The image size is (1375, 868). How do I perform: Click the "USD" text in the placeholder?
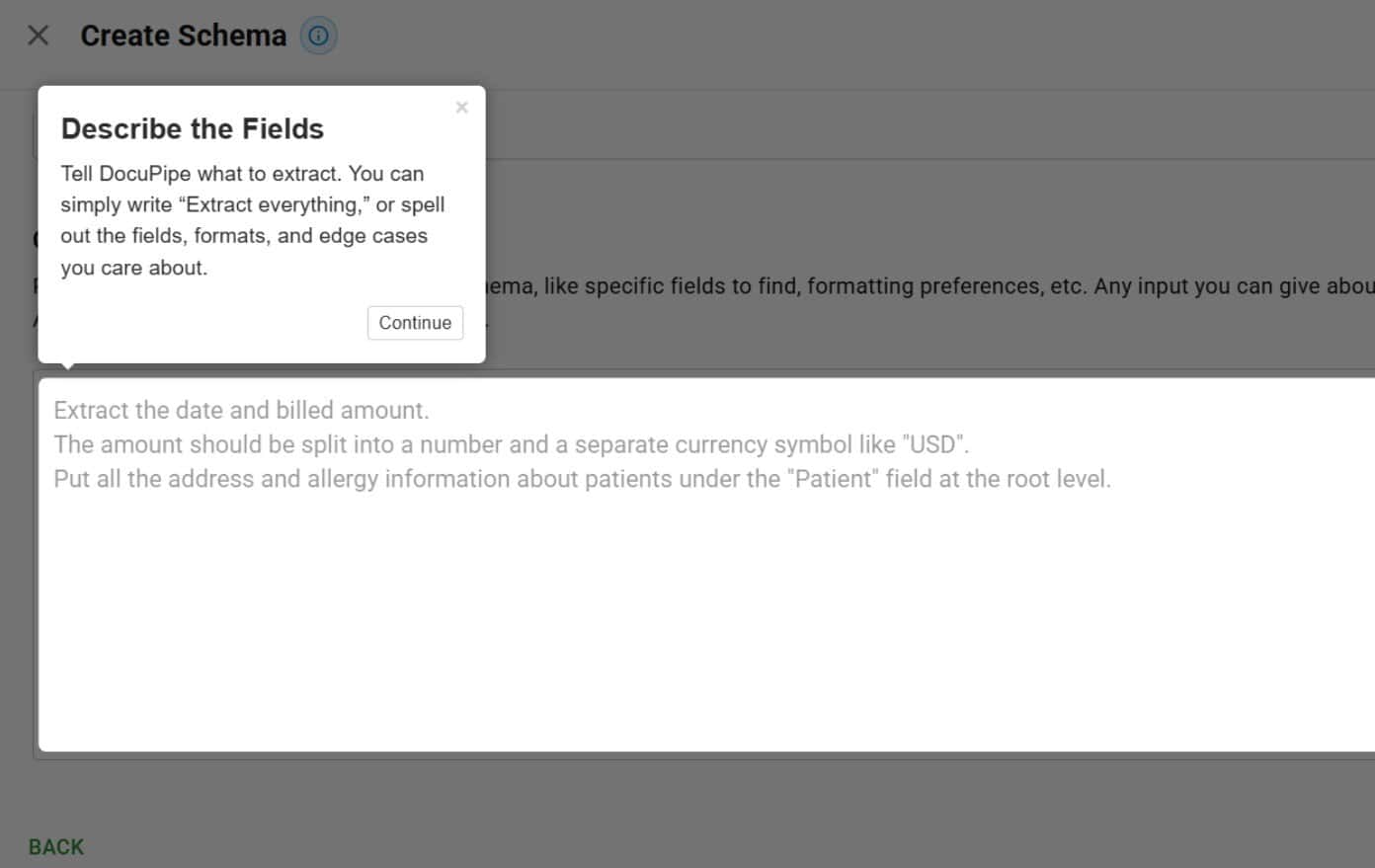(933, 444)
